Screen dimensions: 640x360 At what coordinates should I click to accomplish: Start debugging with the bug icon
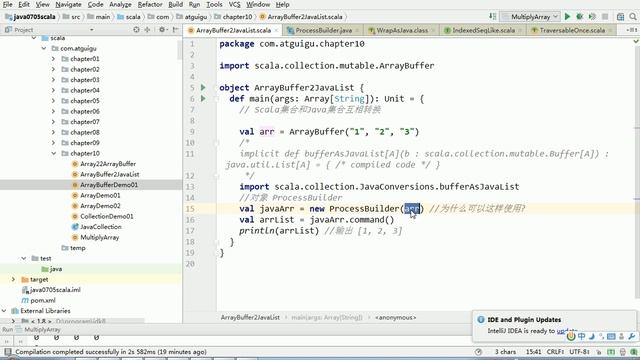(x=580, y=16)
